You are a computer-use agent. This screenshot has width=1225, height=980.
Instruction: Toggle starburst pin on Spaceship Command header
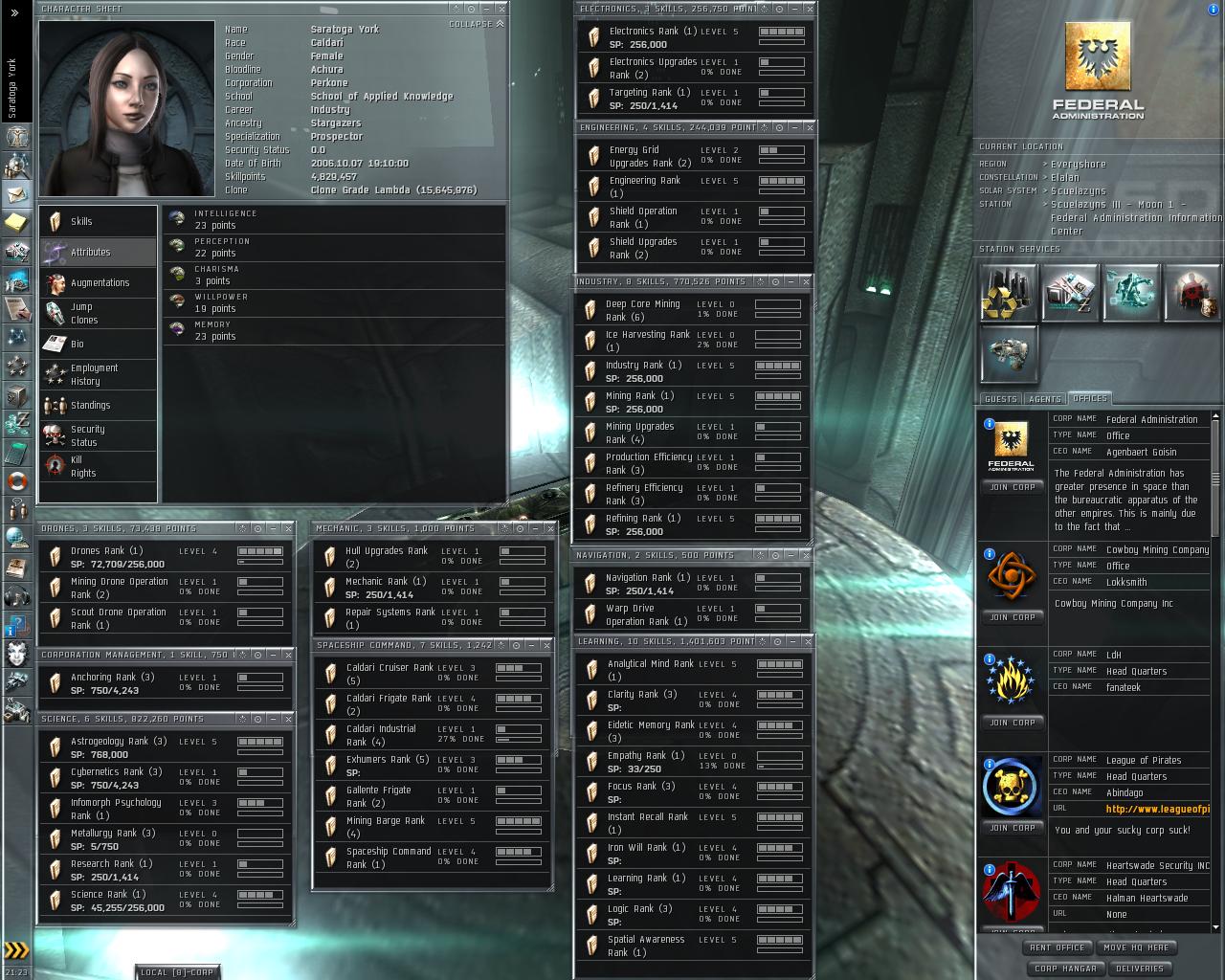pyautogui.click(x=501, y=645)
